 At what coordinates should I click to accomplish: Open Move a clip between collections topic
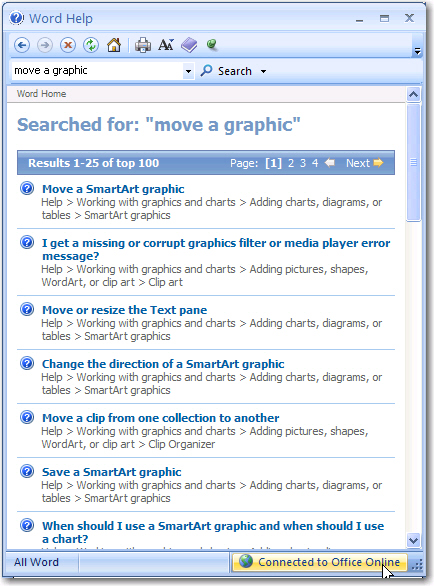tap(161, 418)
